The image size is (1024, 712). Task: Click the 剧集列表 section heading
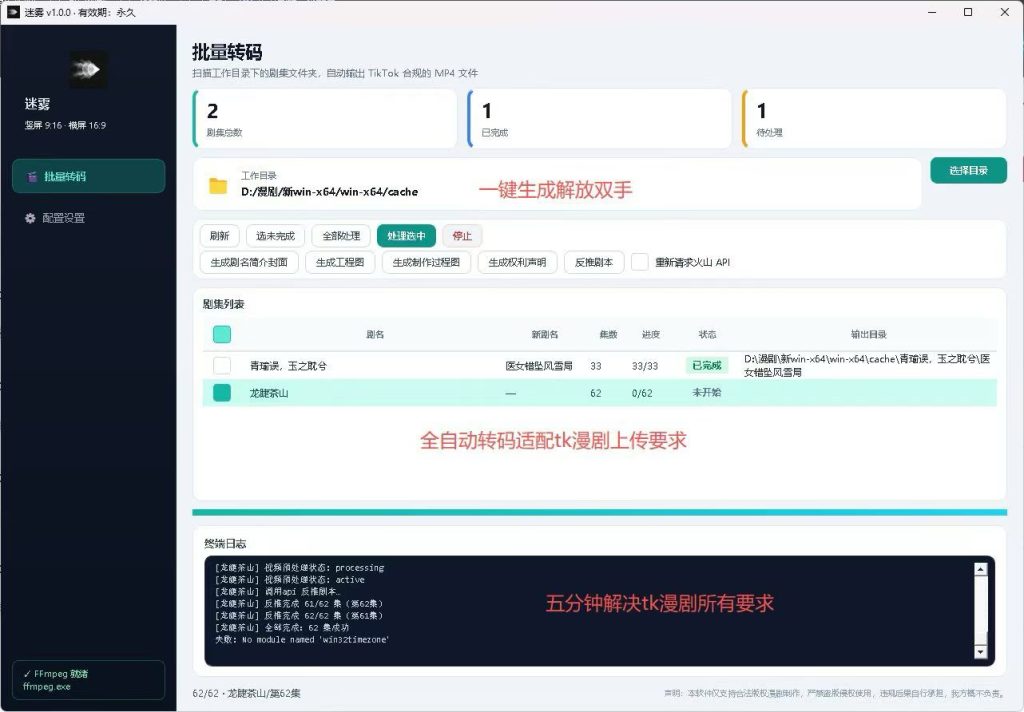pyautogui.click(x=223, y=304)
